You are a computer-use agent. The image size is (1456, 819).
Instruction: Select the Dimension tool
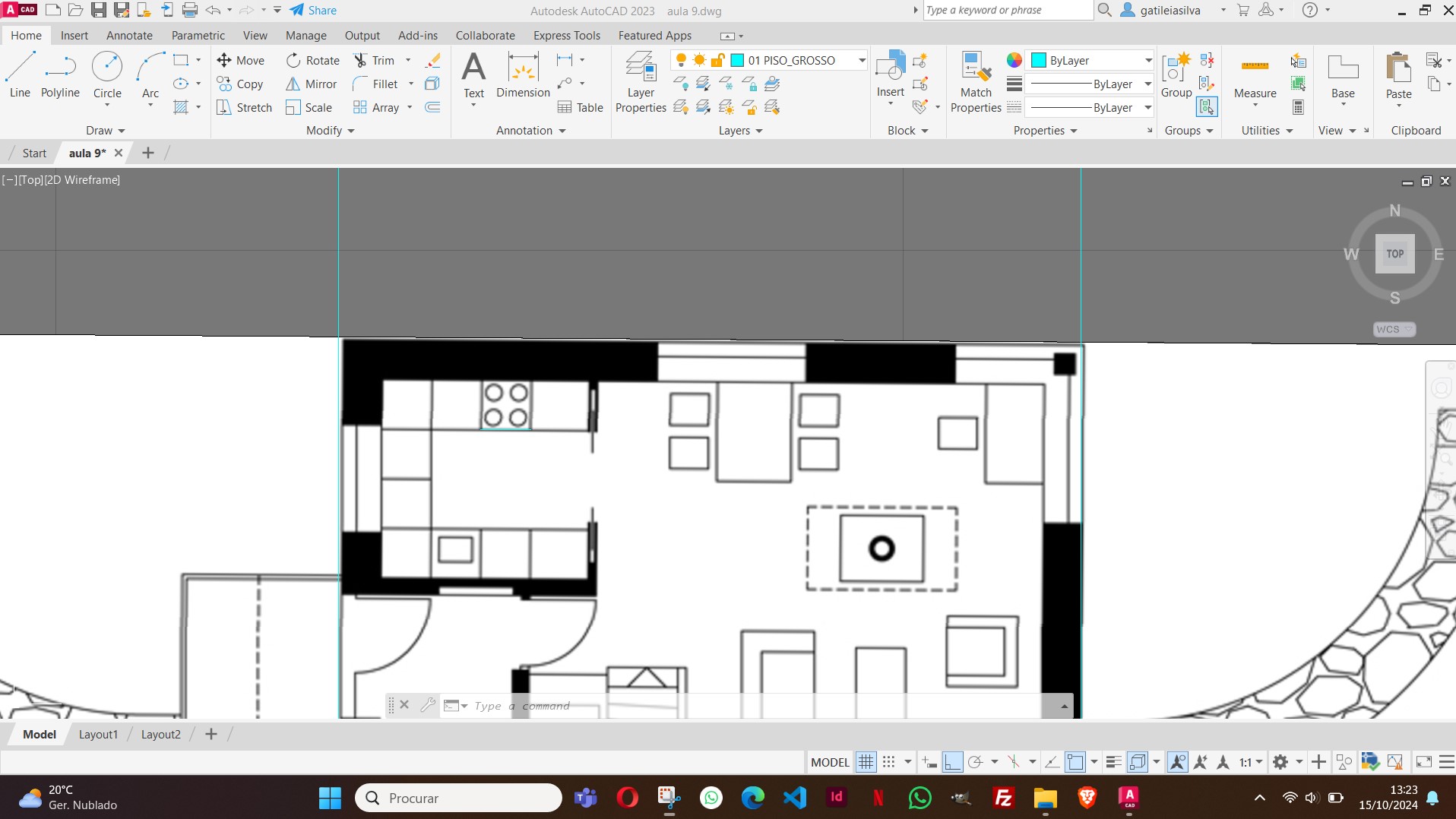point(523,75)
